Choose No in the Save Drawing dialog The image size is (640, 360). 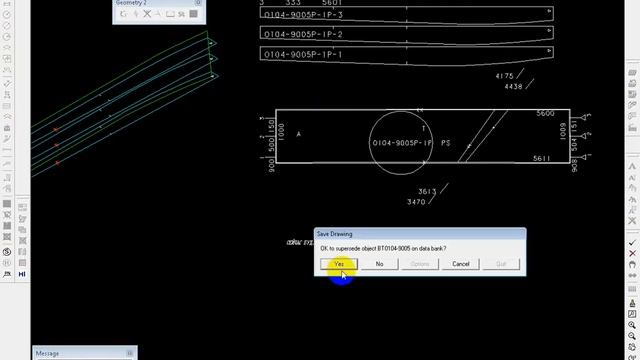point(379,264)
